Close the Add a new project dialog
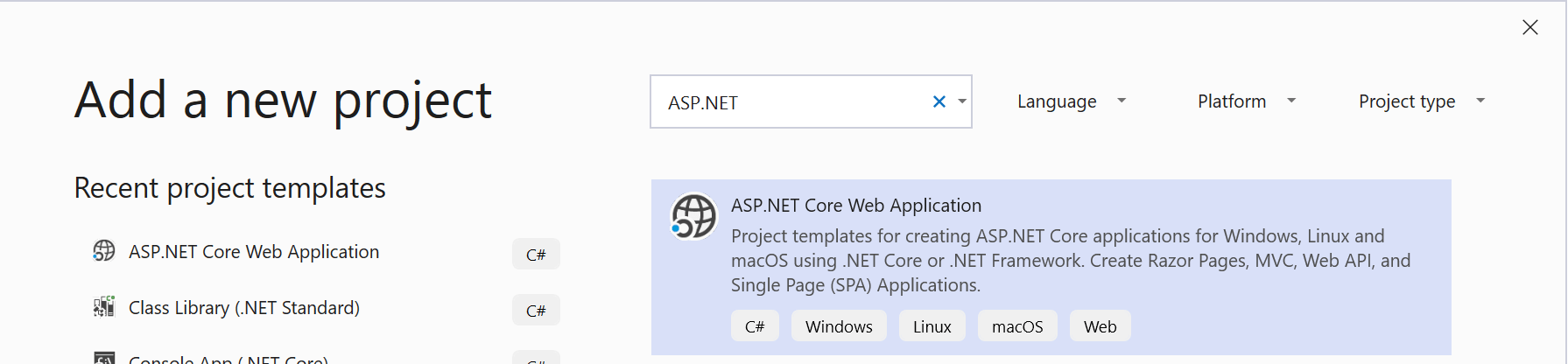This screenshot has width=1568, height=364. point(1530,27)
